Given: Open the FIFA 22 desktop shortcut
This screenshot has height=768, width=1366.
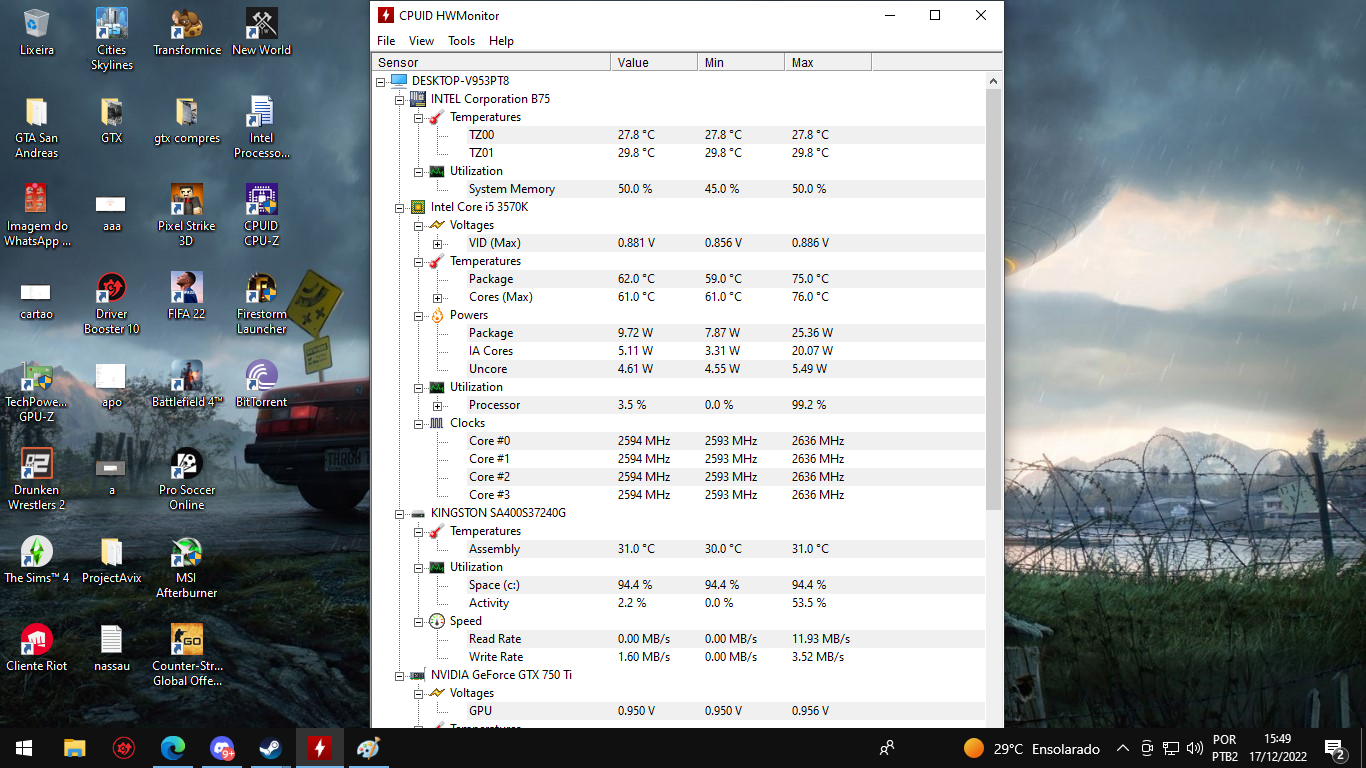Looking at the screenshot, I should (187, 295).
